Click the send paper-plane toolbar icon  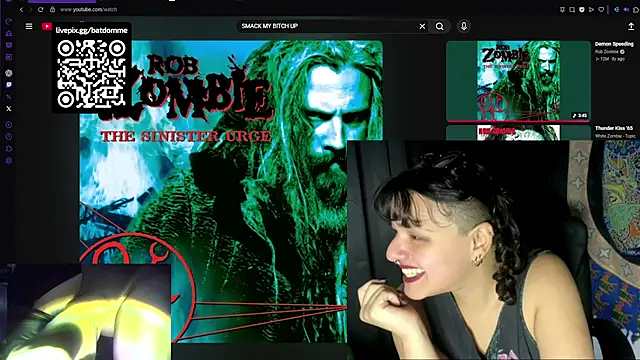pyautogui.click(x=591, y=9)
